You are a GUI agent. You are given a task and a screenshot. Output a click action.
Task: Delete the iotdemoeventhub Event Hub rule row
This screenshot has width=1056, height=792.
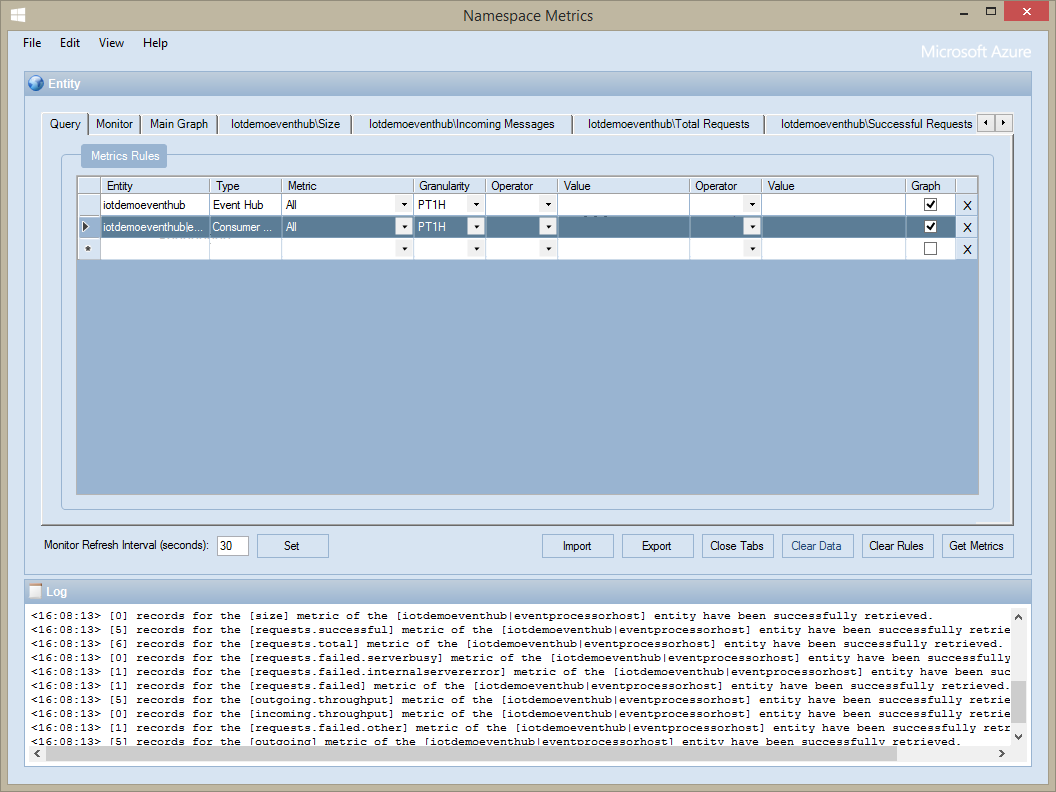967,205
